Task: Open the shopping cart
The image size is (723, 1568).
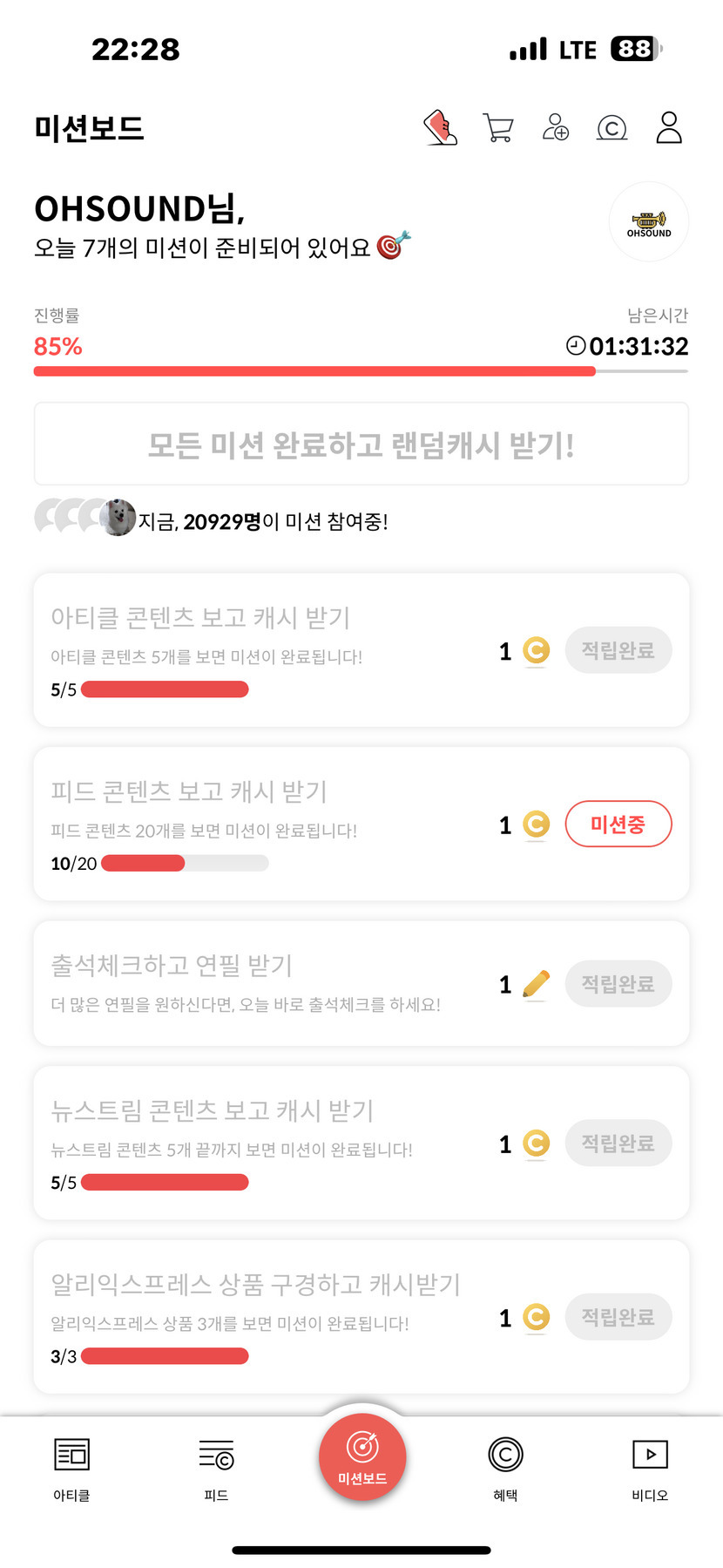Action: (497, 127)
